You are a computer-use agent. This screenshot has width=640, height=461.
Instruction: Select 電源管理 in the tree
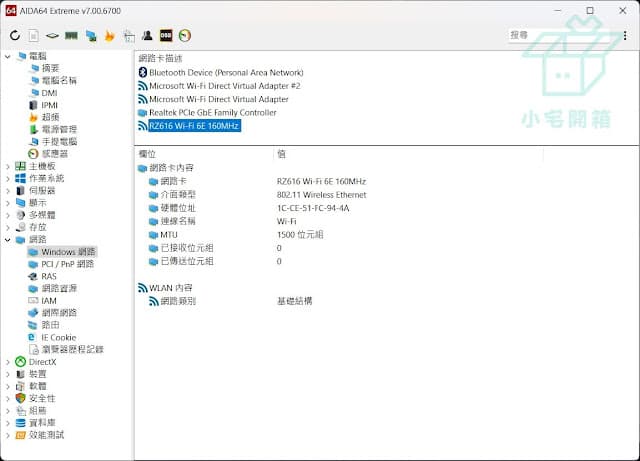pyautogui.click(x=59, y=129)
